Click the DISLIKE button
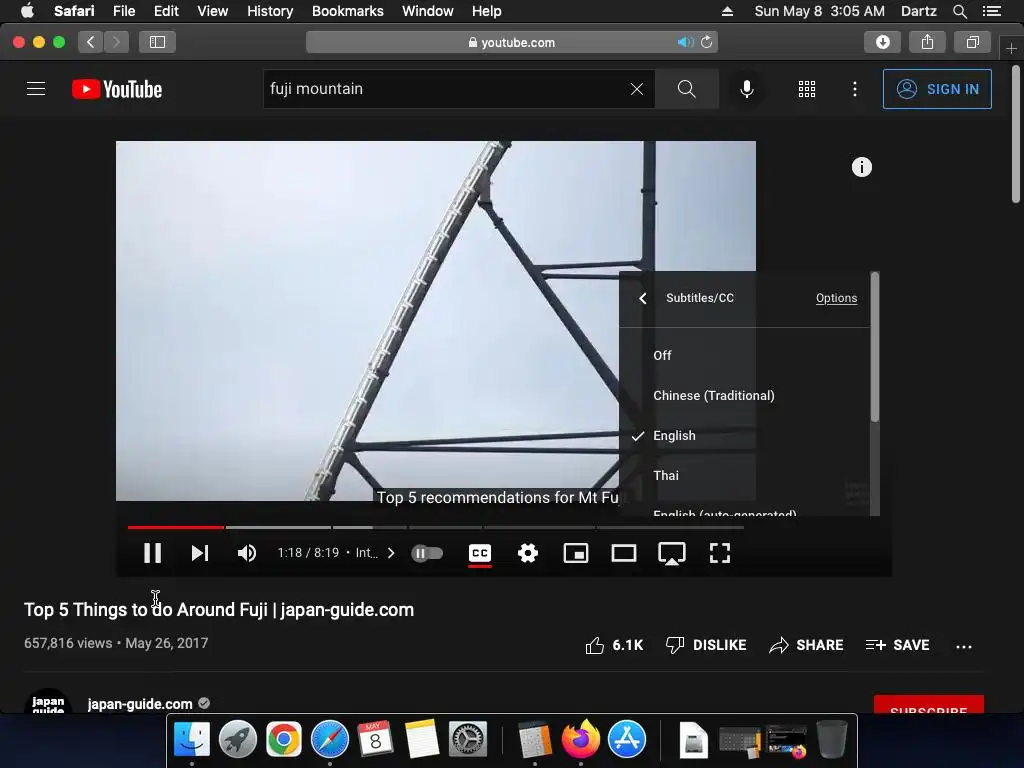 (705, 645)
